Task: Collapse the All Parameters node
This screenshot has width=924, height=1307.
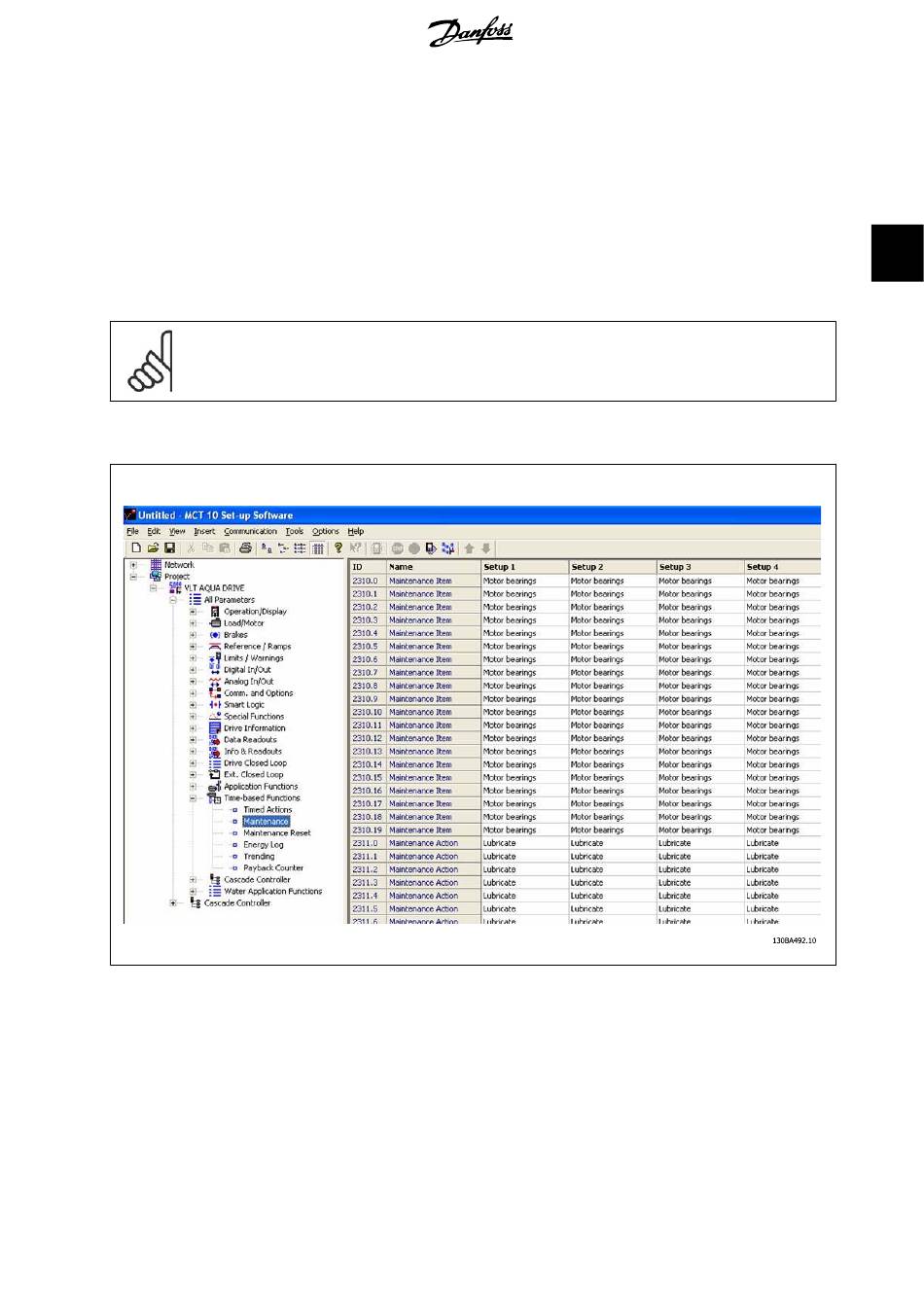Action: 173,600
